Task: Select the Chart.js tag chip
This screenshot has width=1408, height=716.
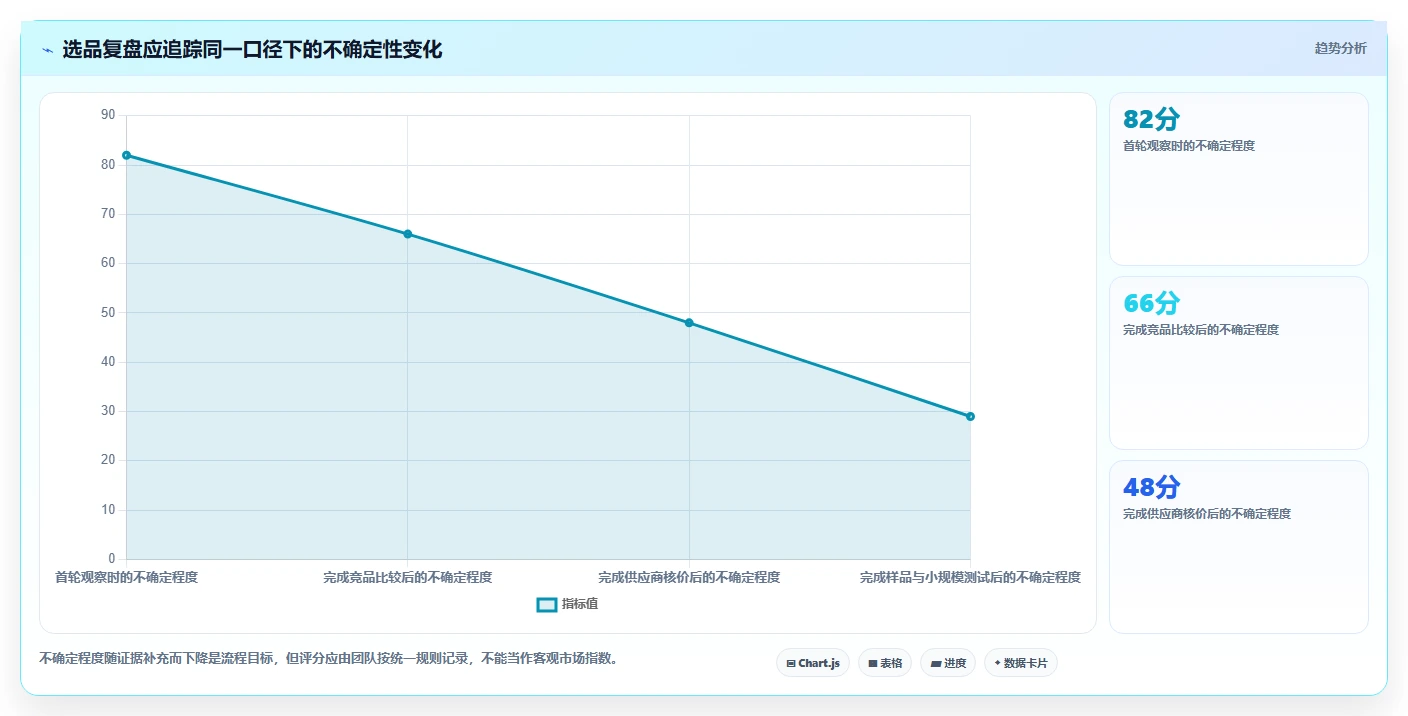Action: pyautogui.click(x=813, y=663)
